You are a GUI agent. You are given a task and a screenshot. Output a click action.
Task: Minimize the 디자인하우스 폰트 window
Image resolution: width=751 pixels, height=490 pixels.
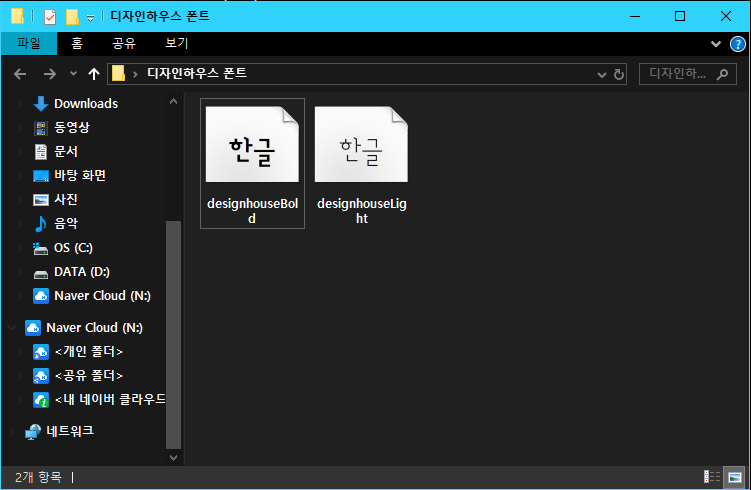(635, 17)
